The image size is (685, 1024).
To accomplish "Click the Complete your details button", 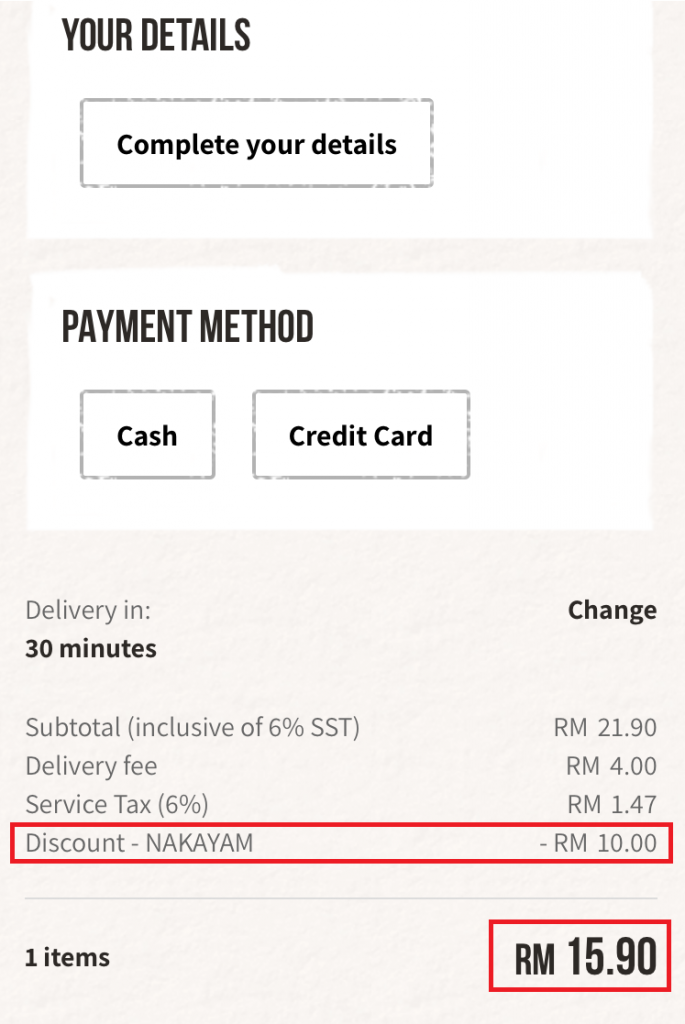I will tap(256, 143).
